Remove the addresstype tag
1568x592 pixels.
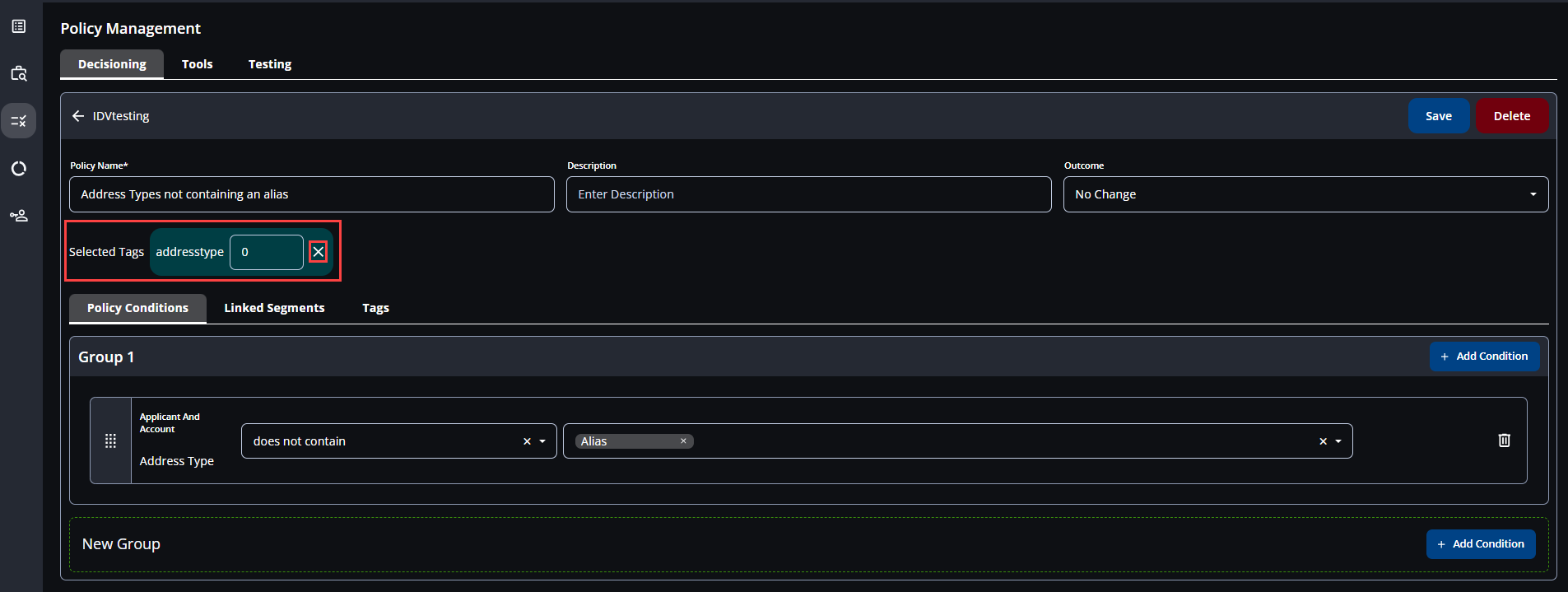coord(318,252)
